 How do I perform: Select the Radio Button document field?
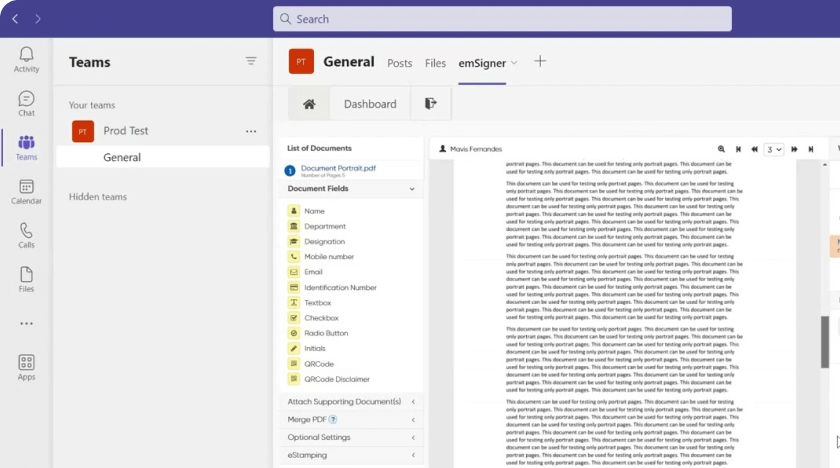tap(326, 333)
